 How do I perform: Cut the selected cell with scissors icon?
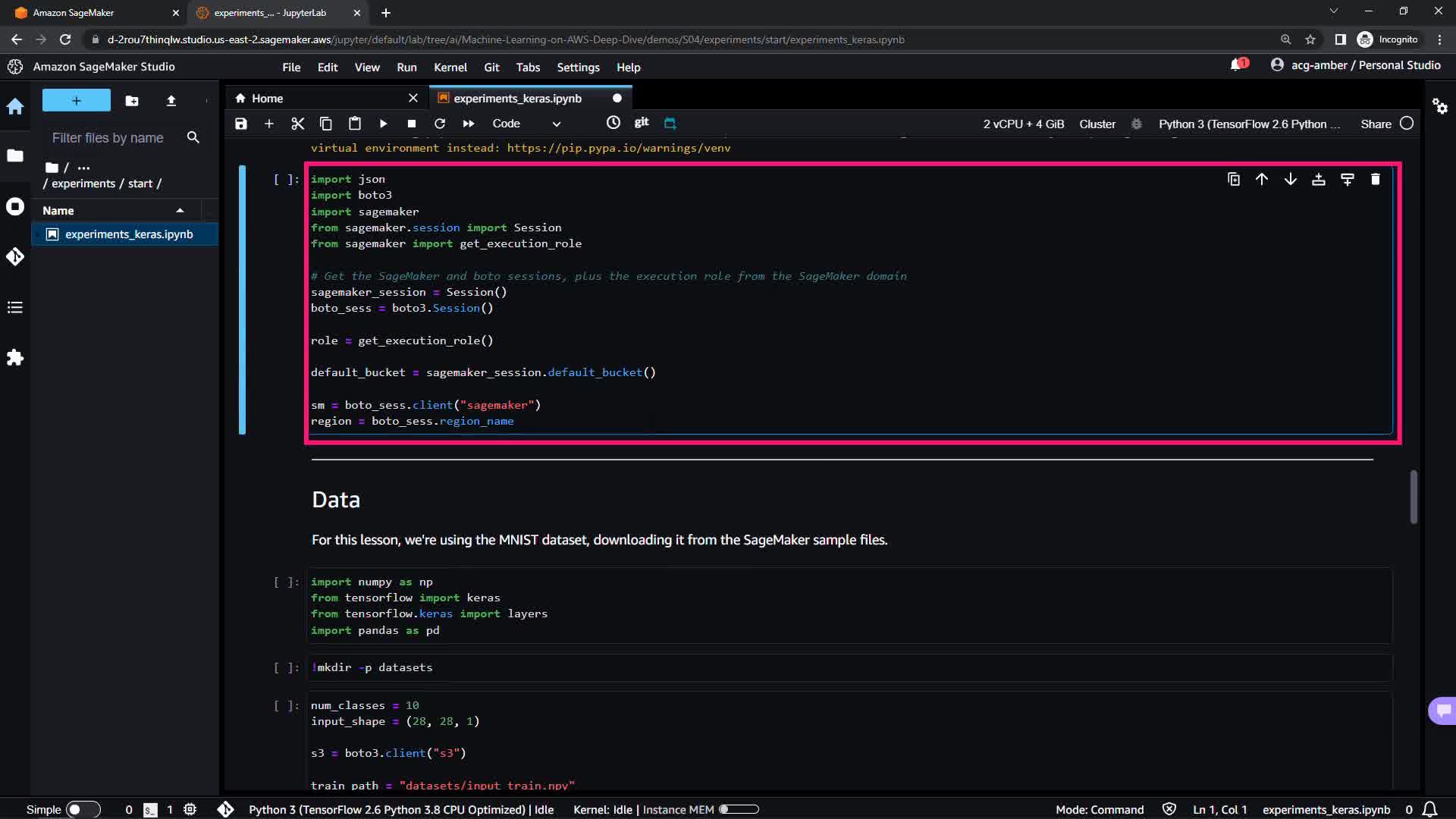point(297,124)
